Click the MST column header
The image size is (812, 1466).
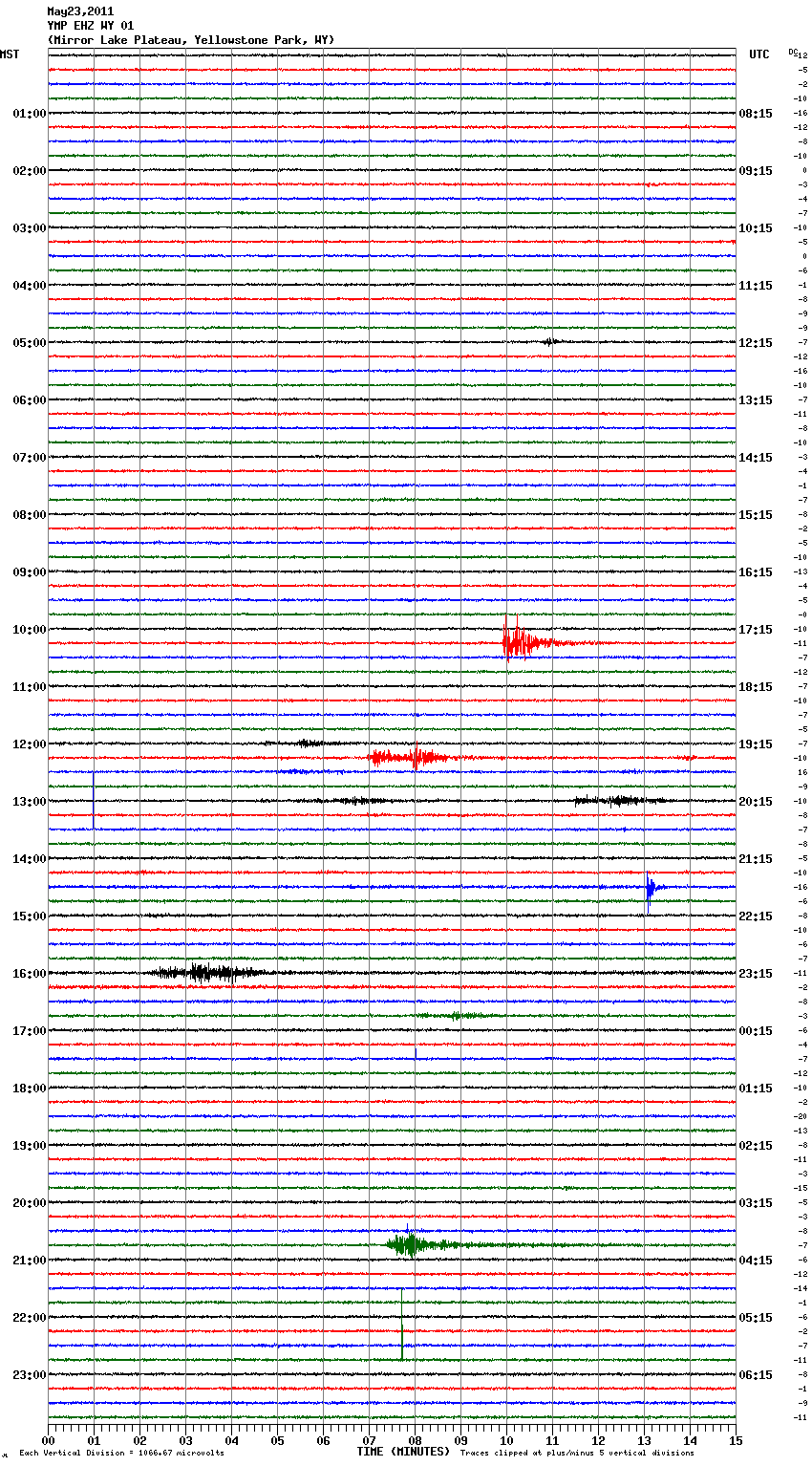10,54
